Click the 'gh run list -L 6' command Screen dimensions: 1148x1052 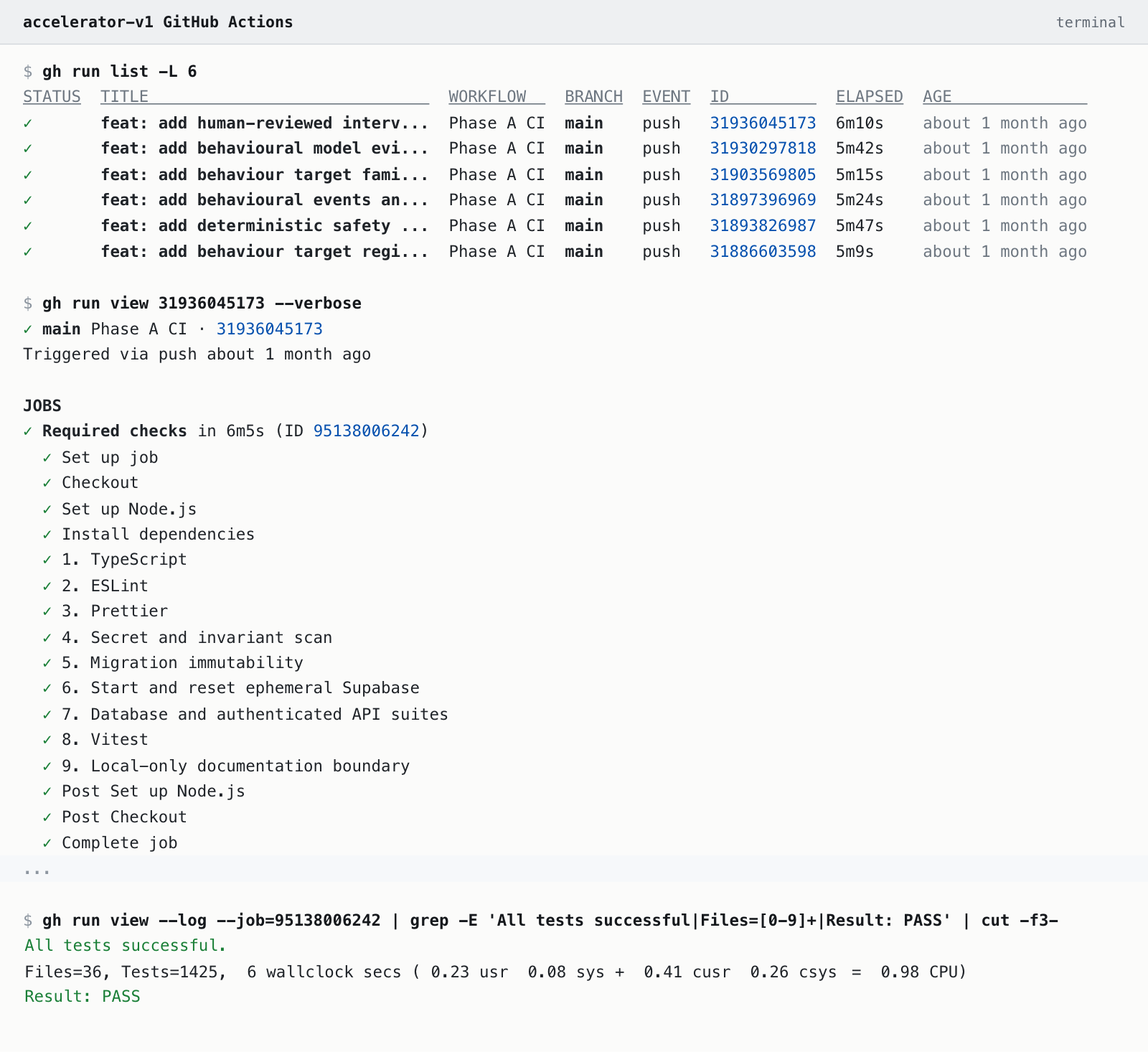click(x=120, y=72)
